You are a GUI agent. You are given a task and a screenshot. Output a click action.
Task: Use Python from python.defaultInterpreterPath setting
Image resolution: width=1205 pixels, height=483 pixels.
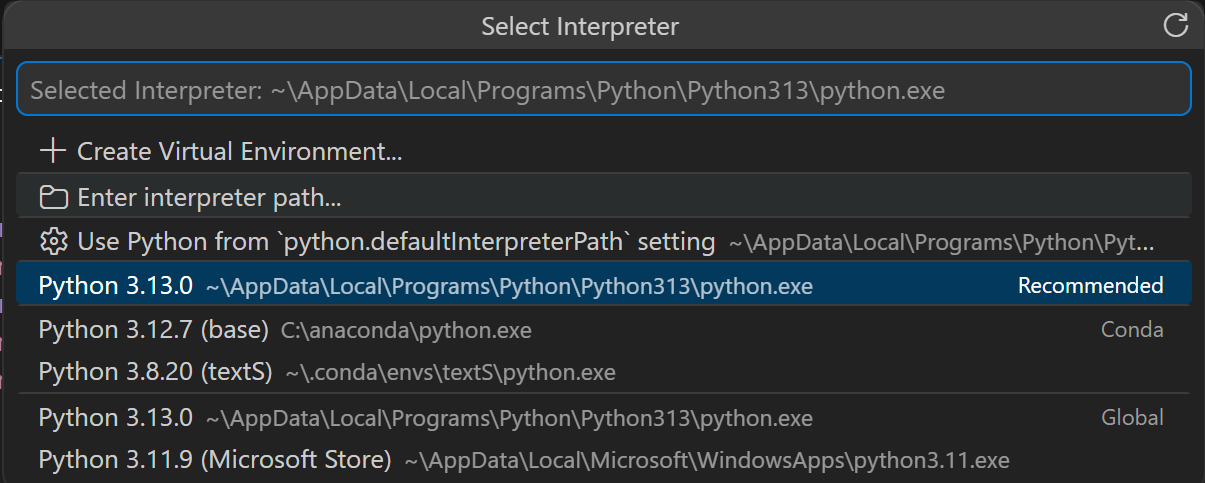pos(603,241)
